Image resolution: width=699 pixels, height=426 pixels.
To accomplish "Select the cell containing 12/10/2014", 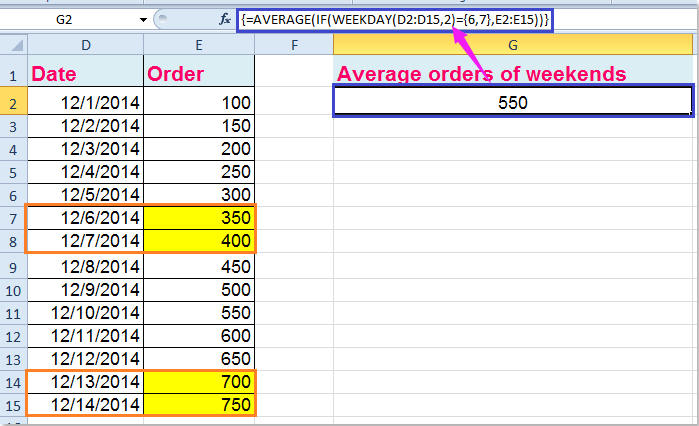I will (x=84, y=312).
